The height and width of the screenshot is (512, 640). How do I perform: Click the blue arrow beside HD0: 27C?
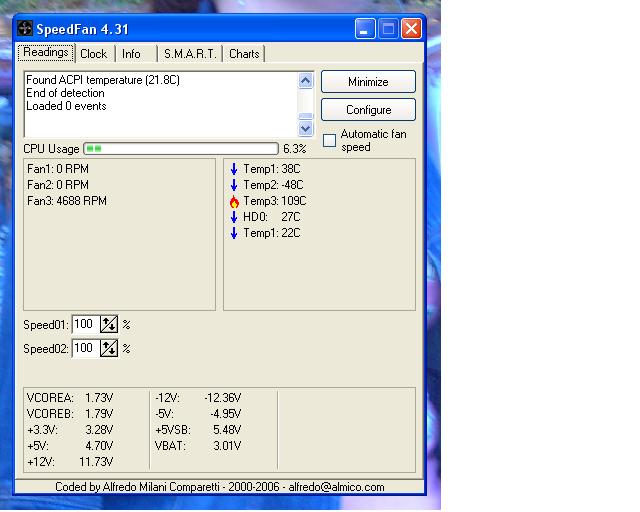(234, 217)
